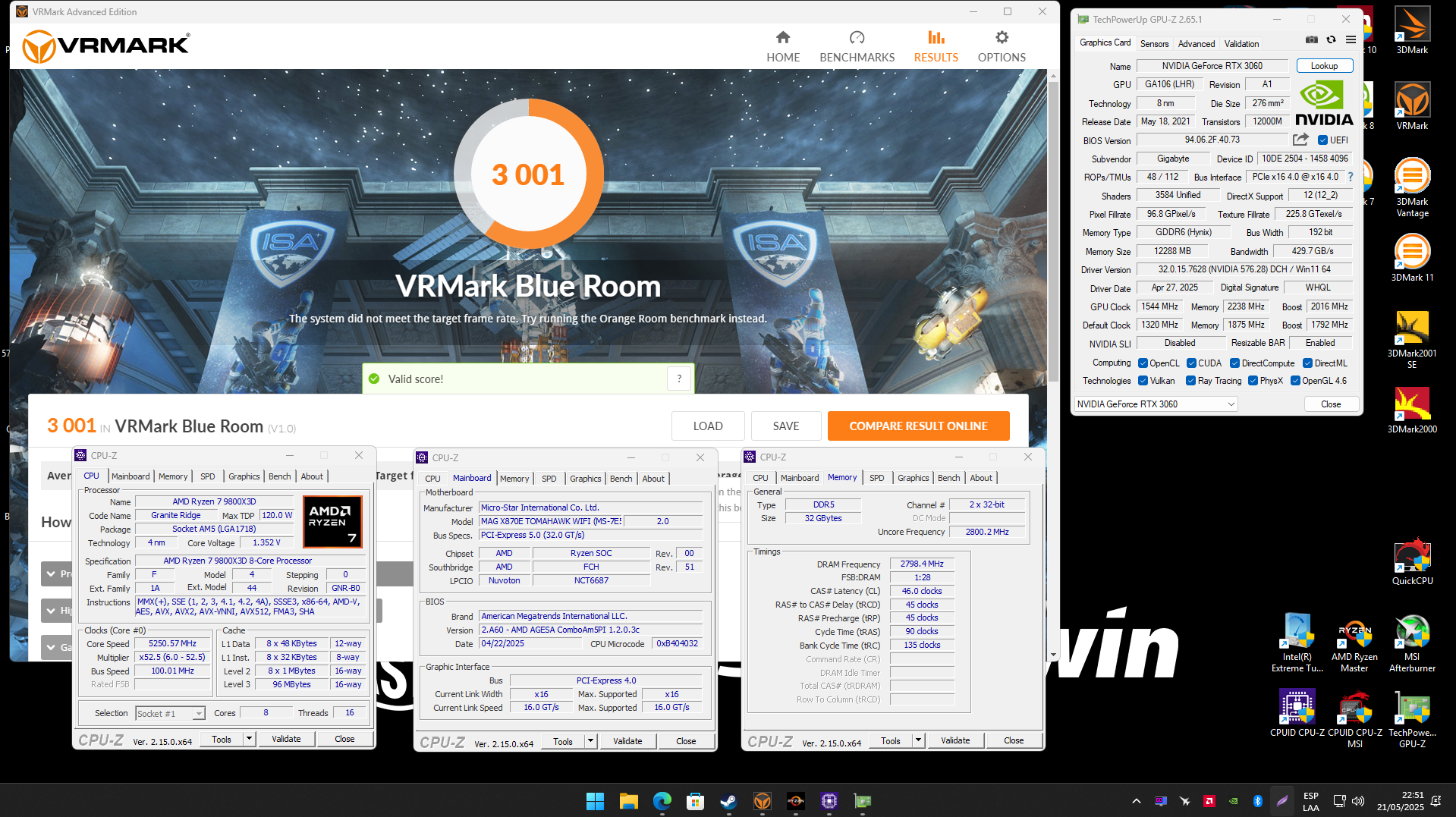Open File Explorer from the taskbar
Image resolution: width=1456 pixels, height=817 pixels.
pos(628,800)
